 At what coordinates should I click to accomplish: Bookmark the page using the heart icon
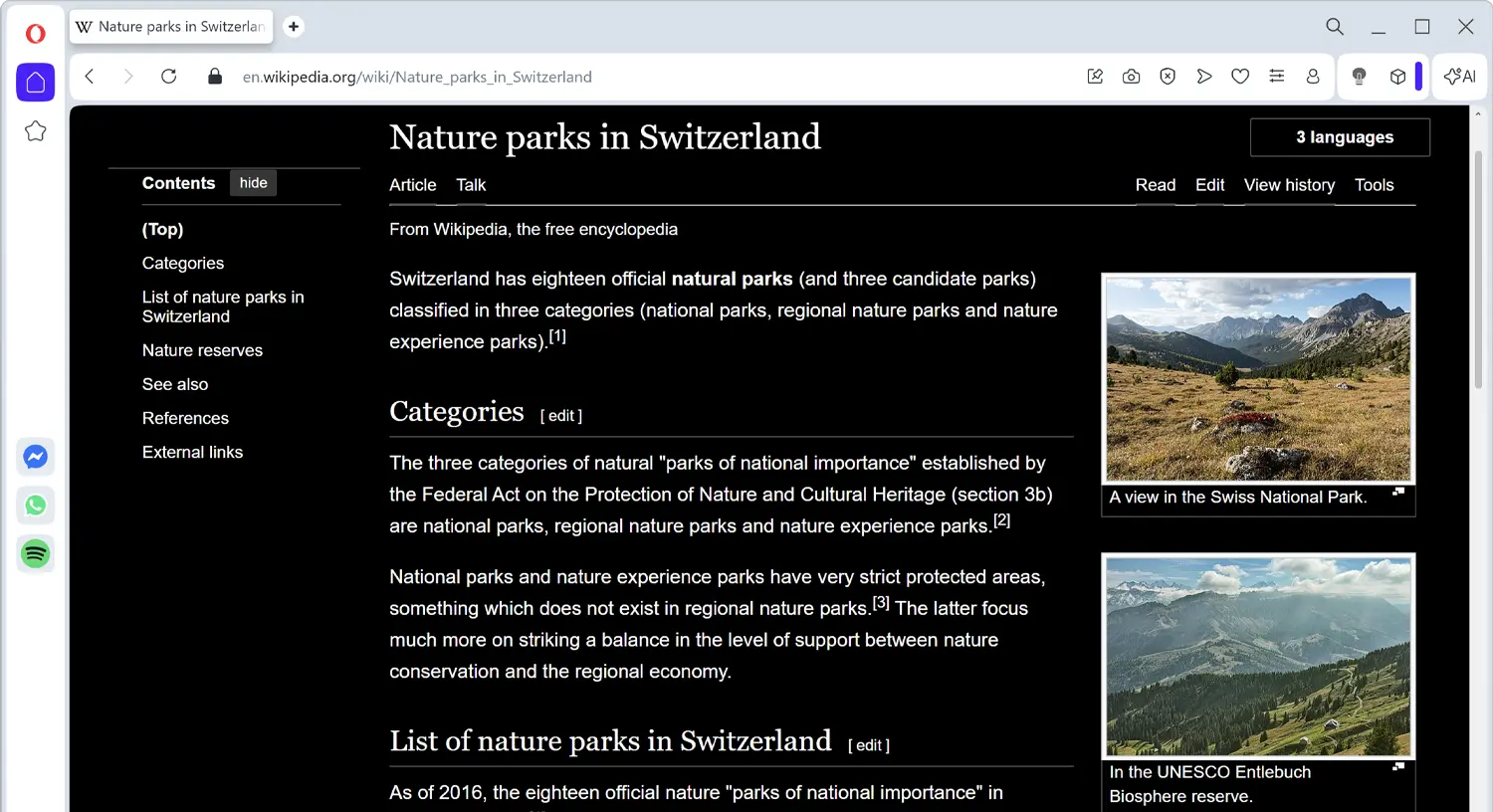pyautogui.click(x=1240, y=76)
